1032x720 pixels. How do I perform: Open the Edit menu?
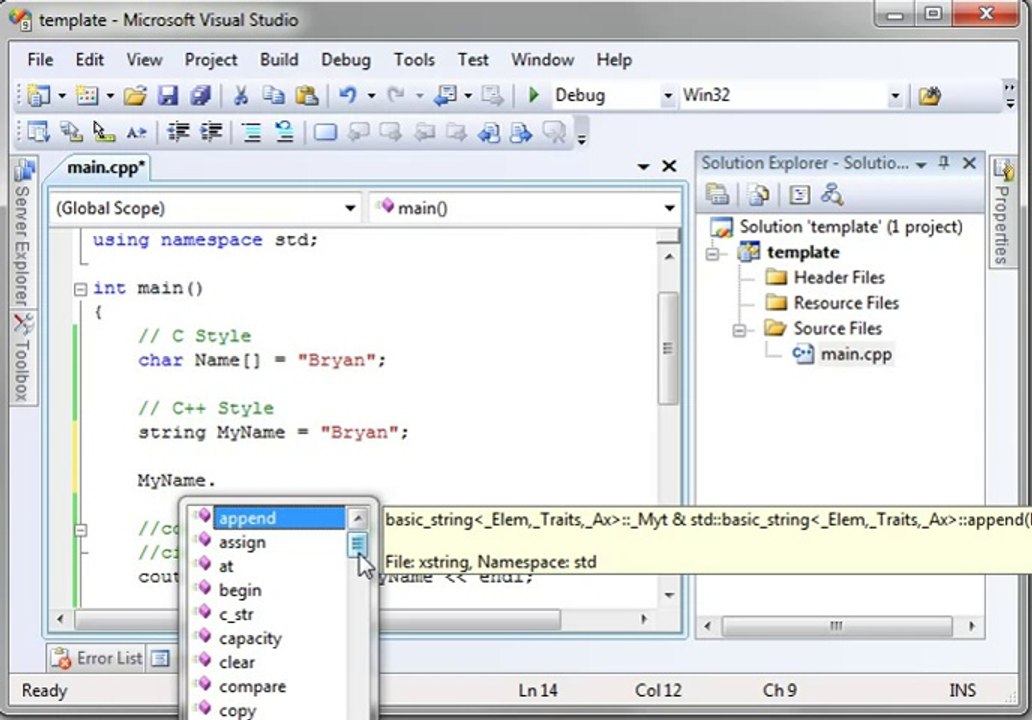(90, 60)
